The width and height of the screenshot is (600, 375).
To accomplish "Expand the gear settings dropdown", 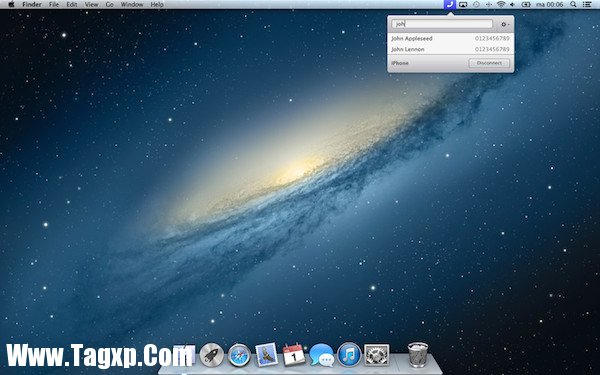I will click(505, 24).
